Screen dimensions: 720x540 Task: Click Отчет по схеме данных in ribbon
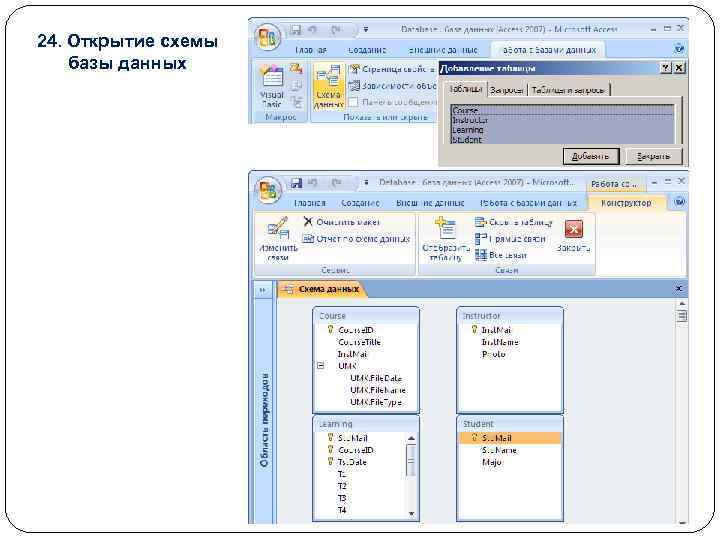tap(356, 239)
